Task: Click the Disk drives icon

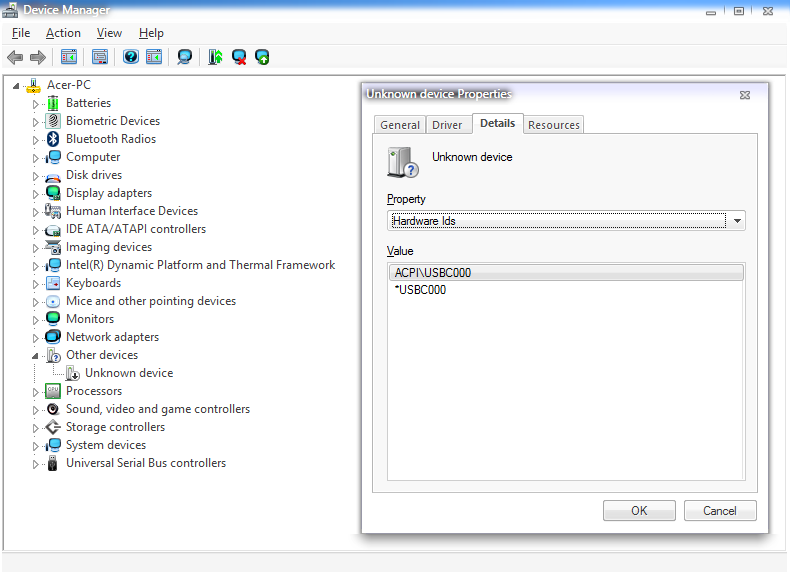Action: (x=53, y=176)
